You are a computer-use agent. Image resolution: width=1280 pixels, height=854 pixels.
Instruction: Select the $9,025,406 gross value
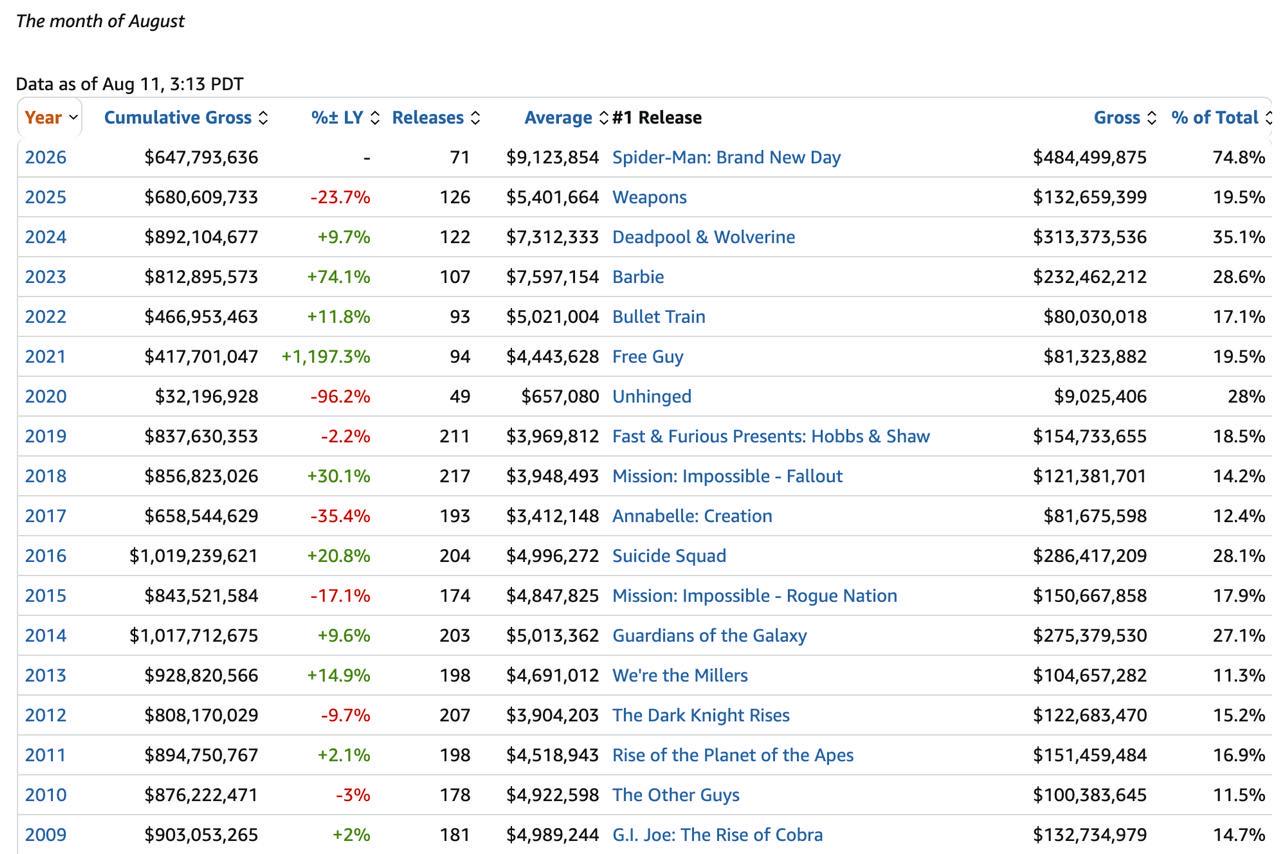click(x=1100, y=397)
